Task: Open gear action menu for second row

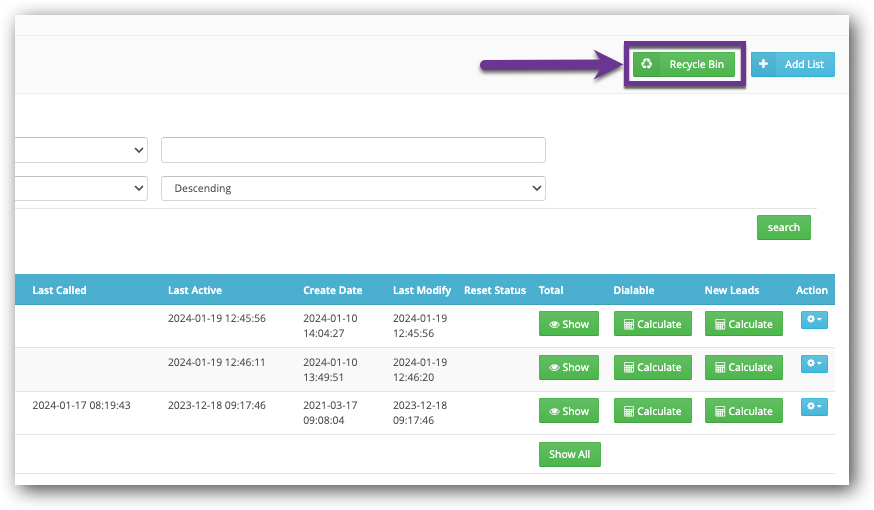Action: [x=814, y=364]
